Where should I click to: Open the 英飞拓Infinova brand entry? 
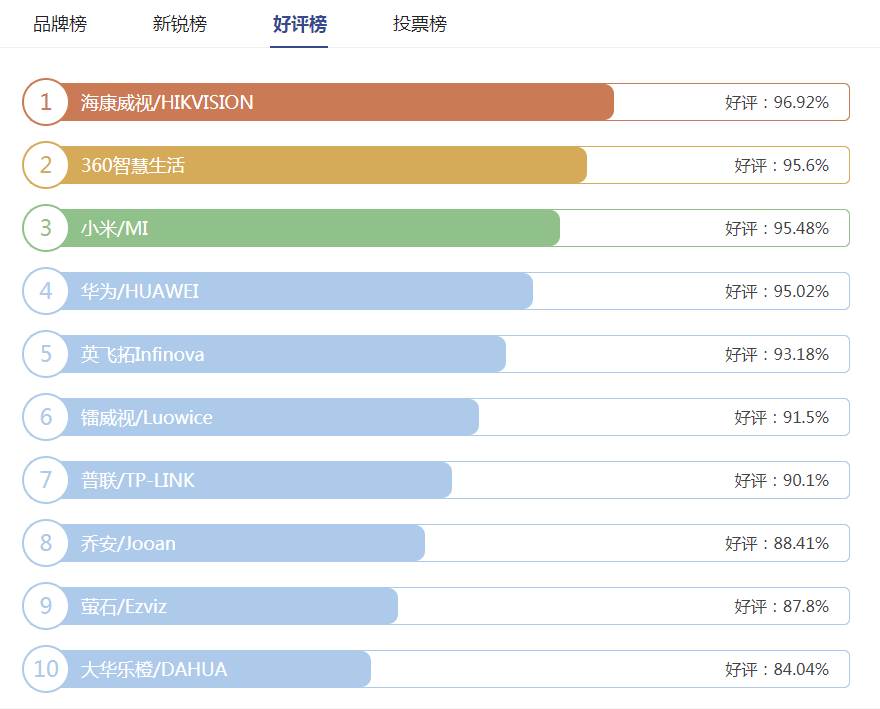click(143, 354)
